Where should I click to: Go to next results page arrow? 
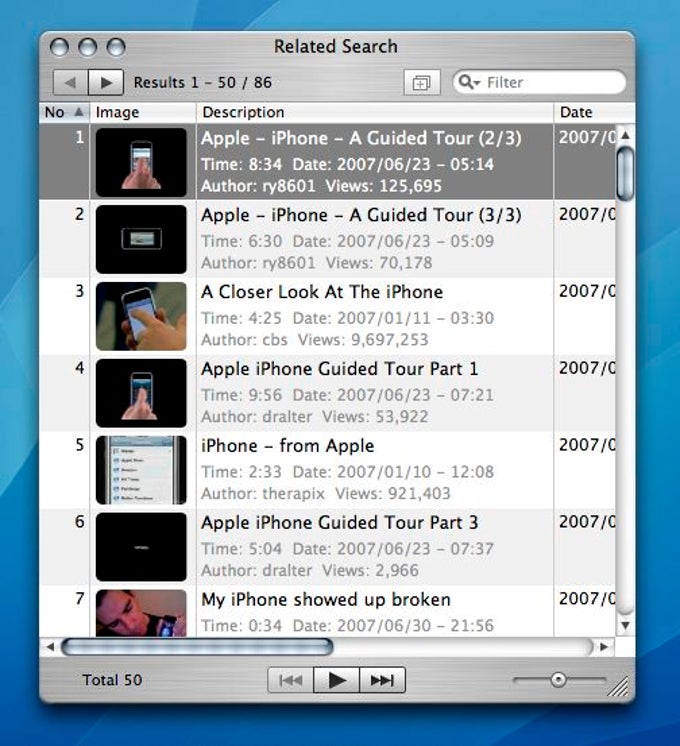106,82
